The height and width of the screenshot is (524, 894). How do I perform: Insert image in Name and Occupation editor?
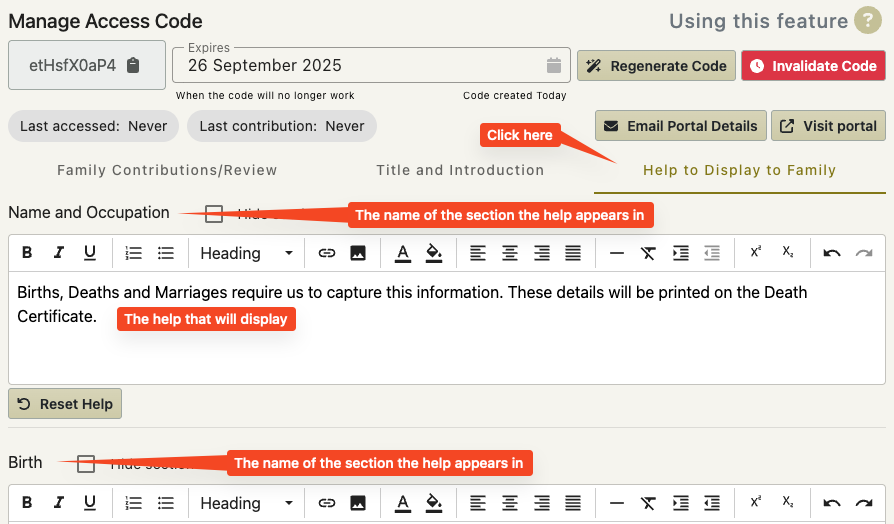tap(357, 253)
